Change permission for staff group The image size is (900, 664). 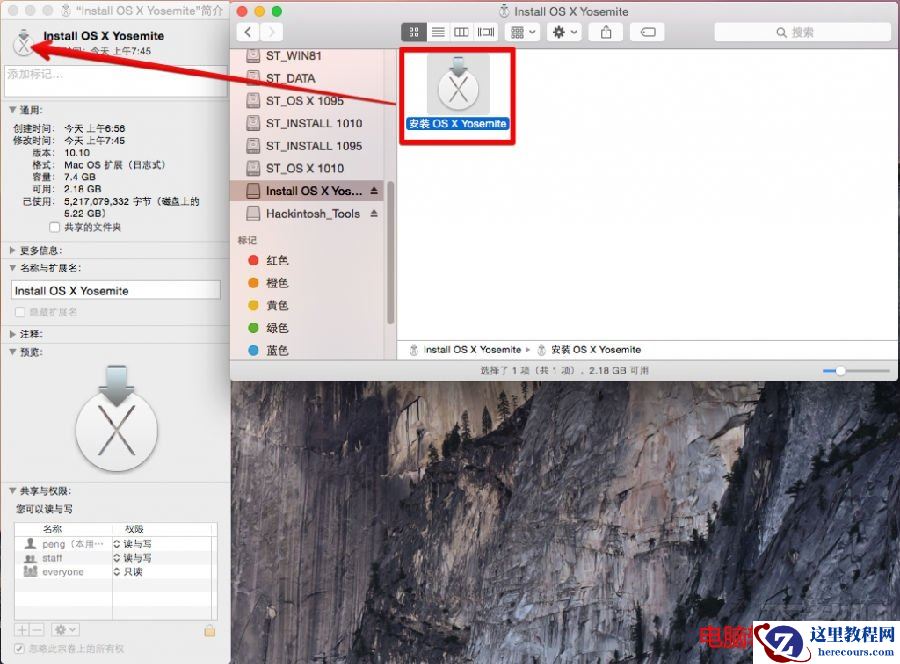coord(133,558)
